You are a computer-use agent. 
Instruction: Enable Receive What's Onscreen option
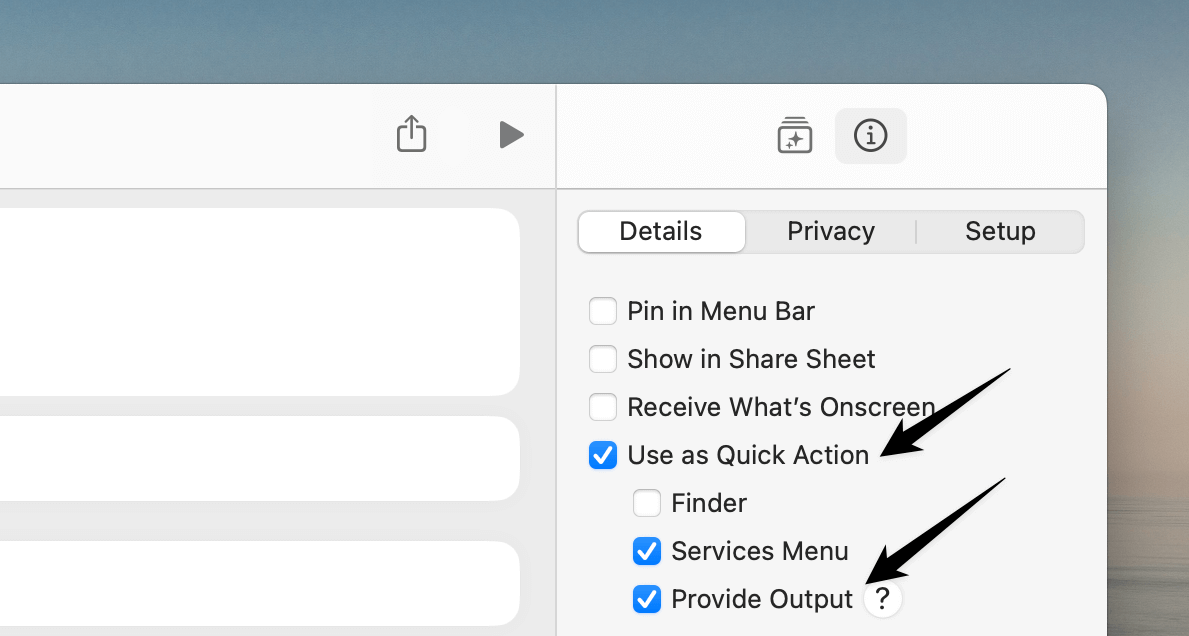[603, 407]
